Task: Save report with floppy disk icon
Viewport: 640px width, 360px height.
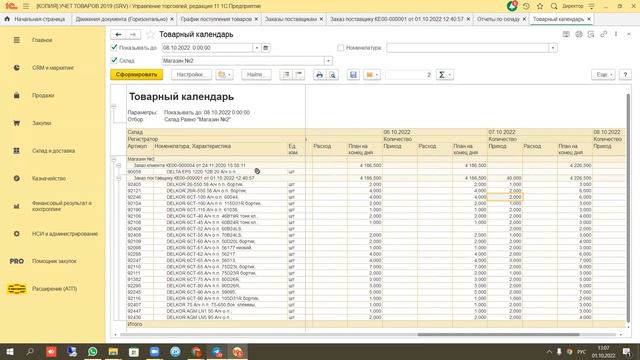Action: click(353, 75)
